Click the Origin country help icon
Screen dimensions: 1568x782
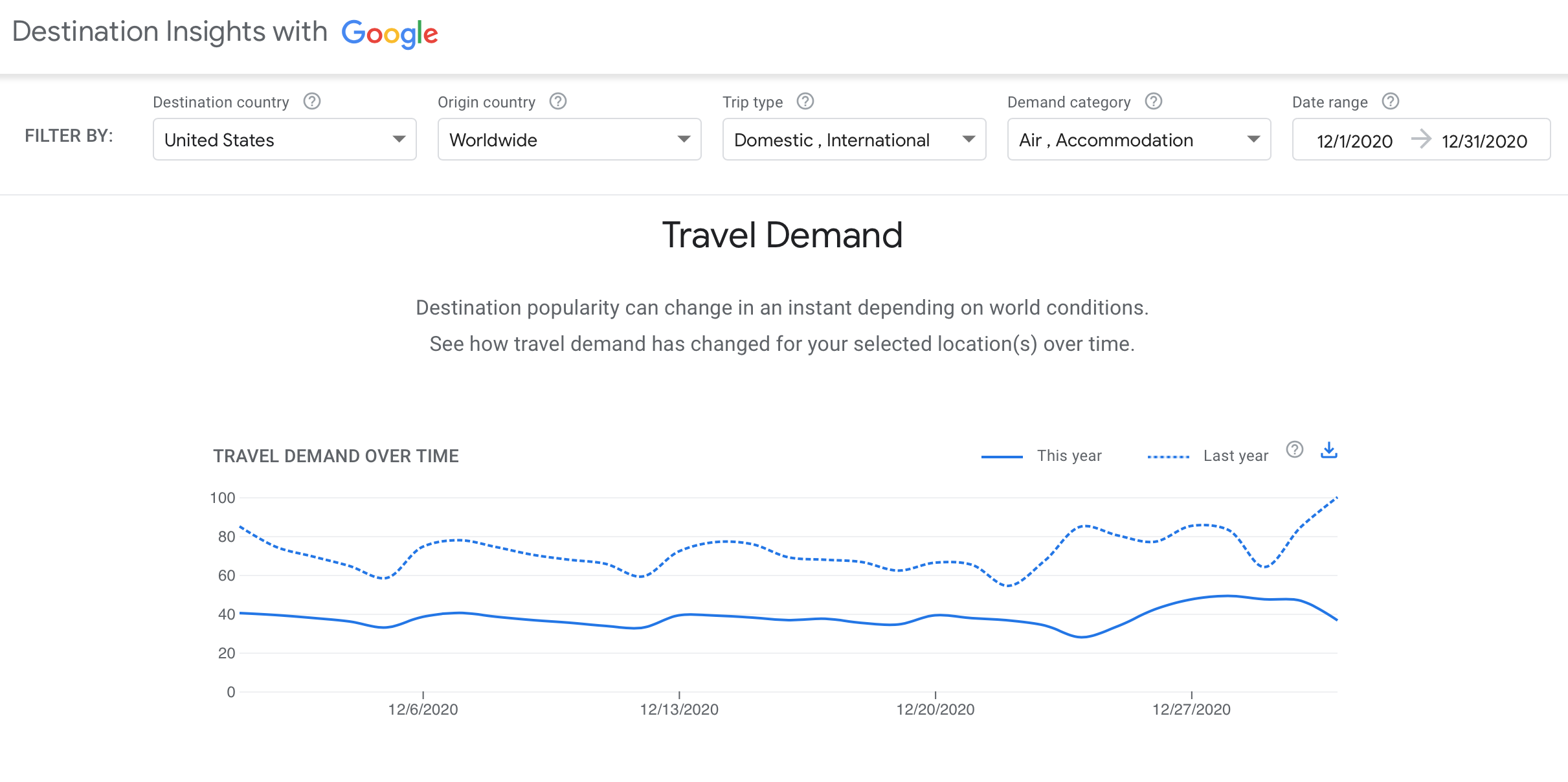pos(558,102)
